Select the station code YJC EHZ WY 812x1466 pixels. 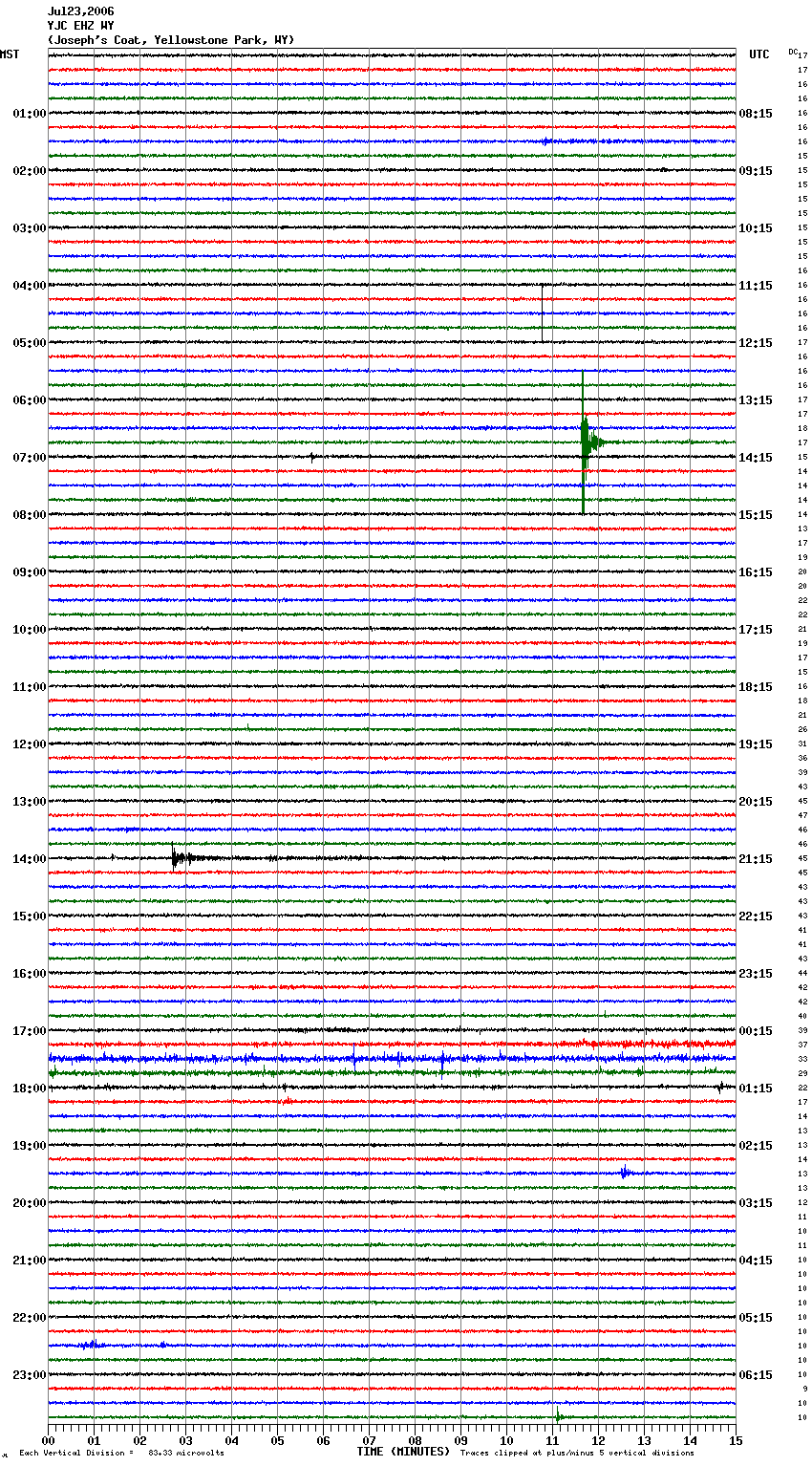pyautogui.click(x=81, y=26)
